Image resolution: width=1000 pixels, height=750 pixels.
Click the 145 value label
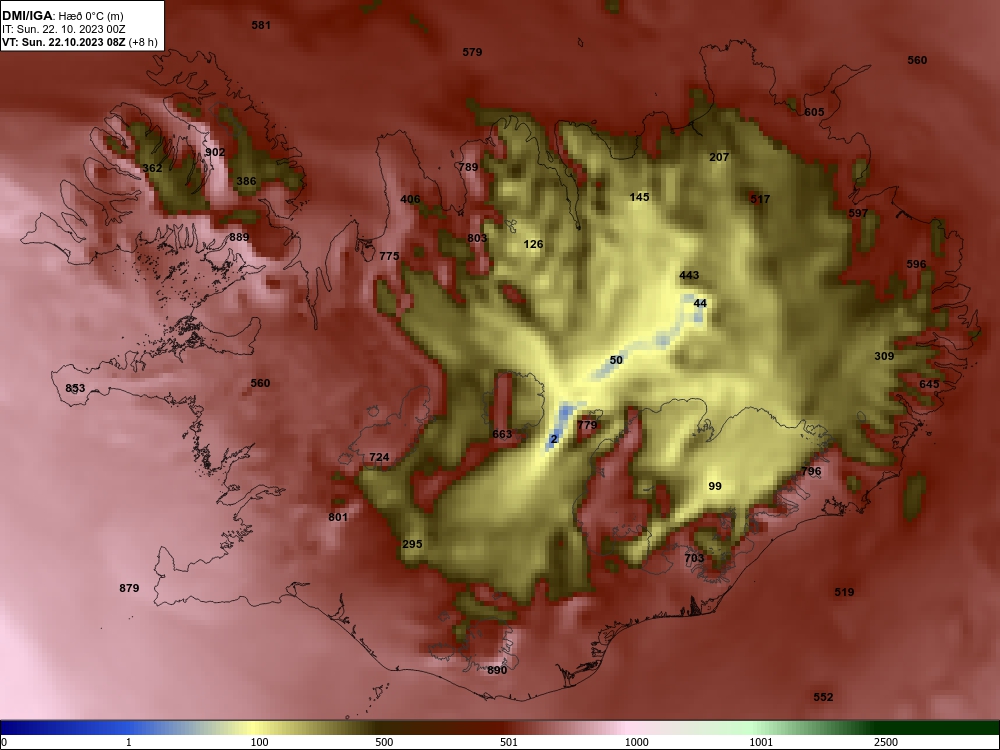click(639, 197)
